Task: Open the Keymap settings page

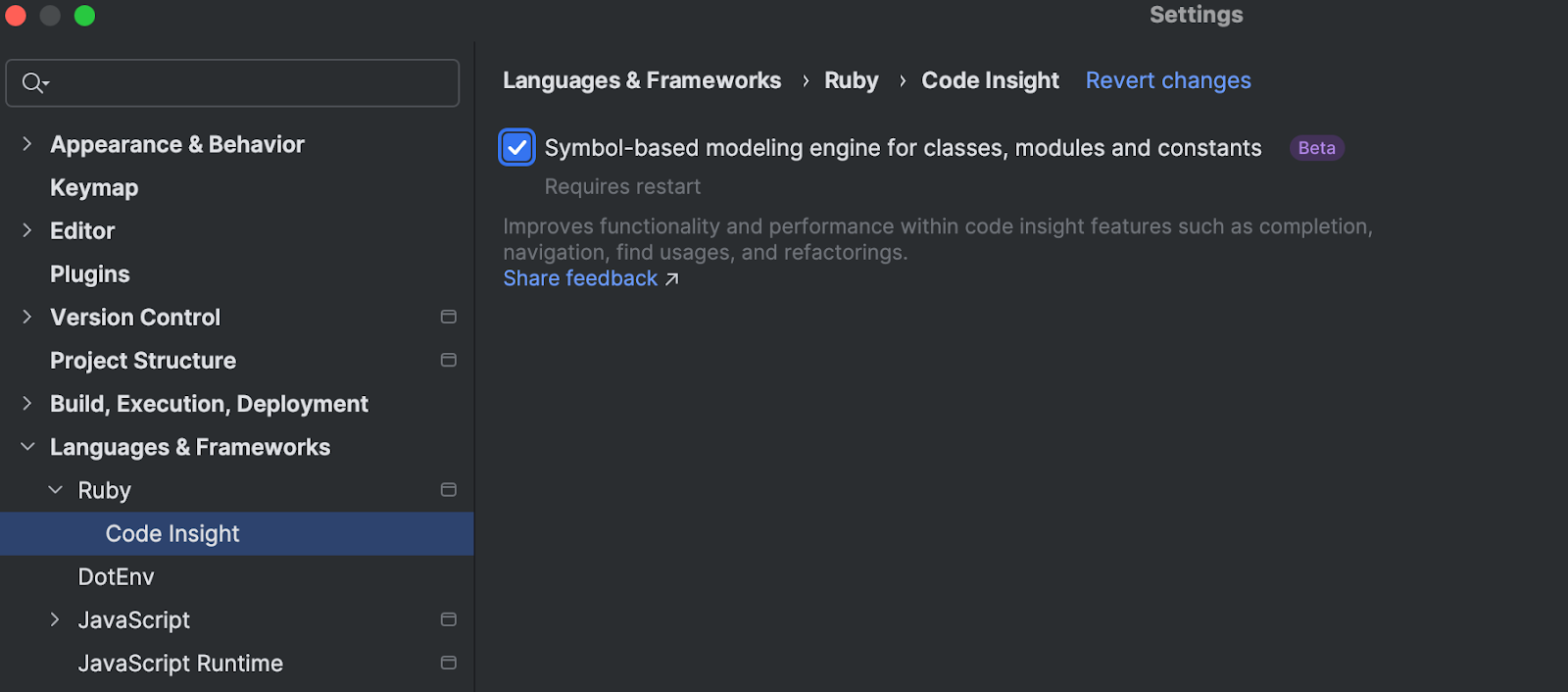Action: [x=94, y=187]
